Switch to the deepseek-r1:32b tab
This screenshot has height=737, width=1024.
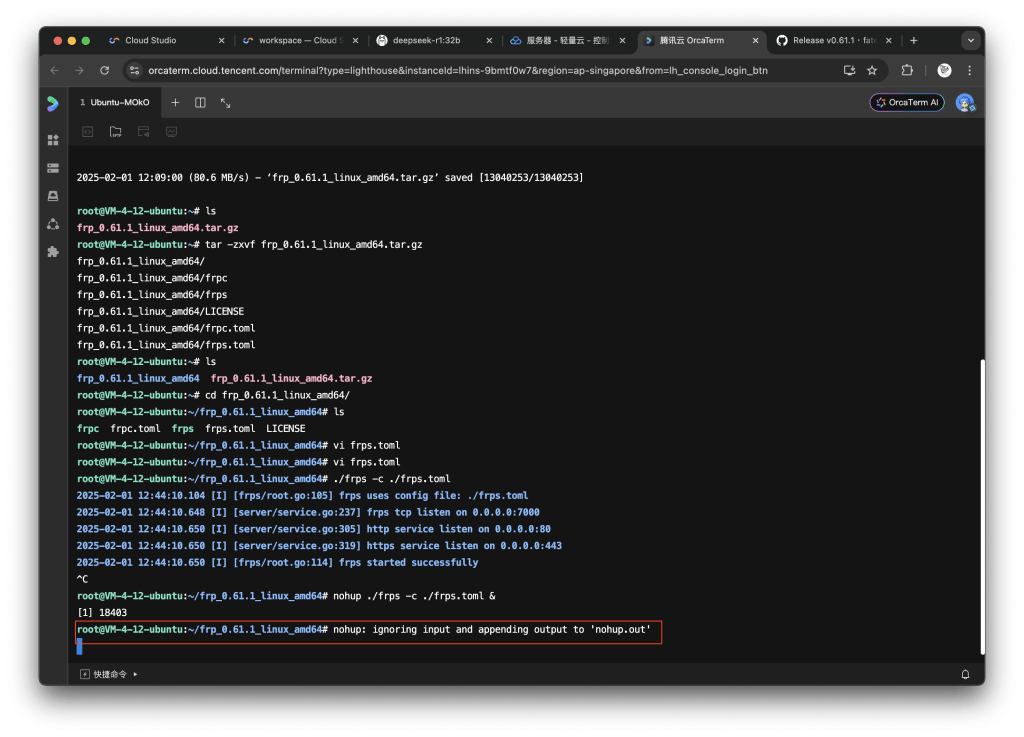coord(434,40)
